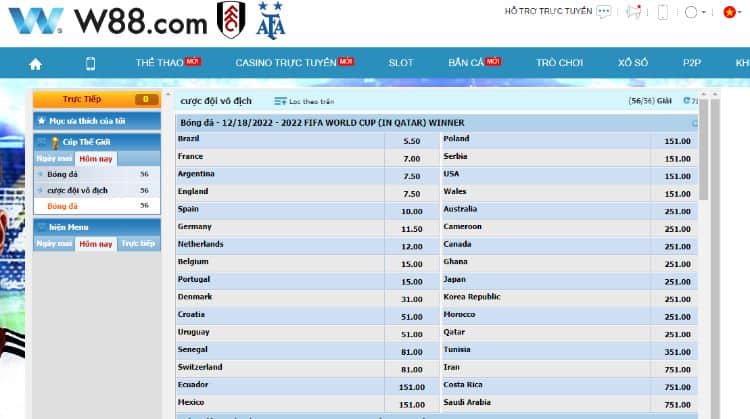Select USA odds 151.00
Viewport: 750px width, 419px height.
pyautogui.click(x=677, y=176)
